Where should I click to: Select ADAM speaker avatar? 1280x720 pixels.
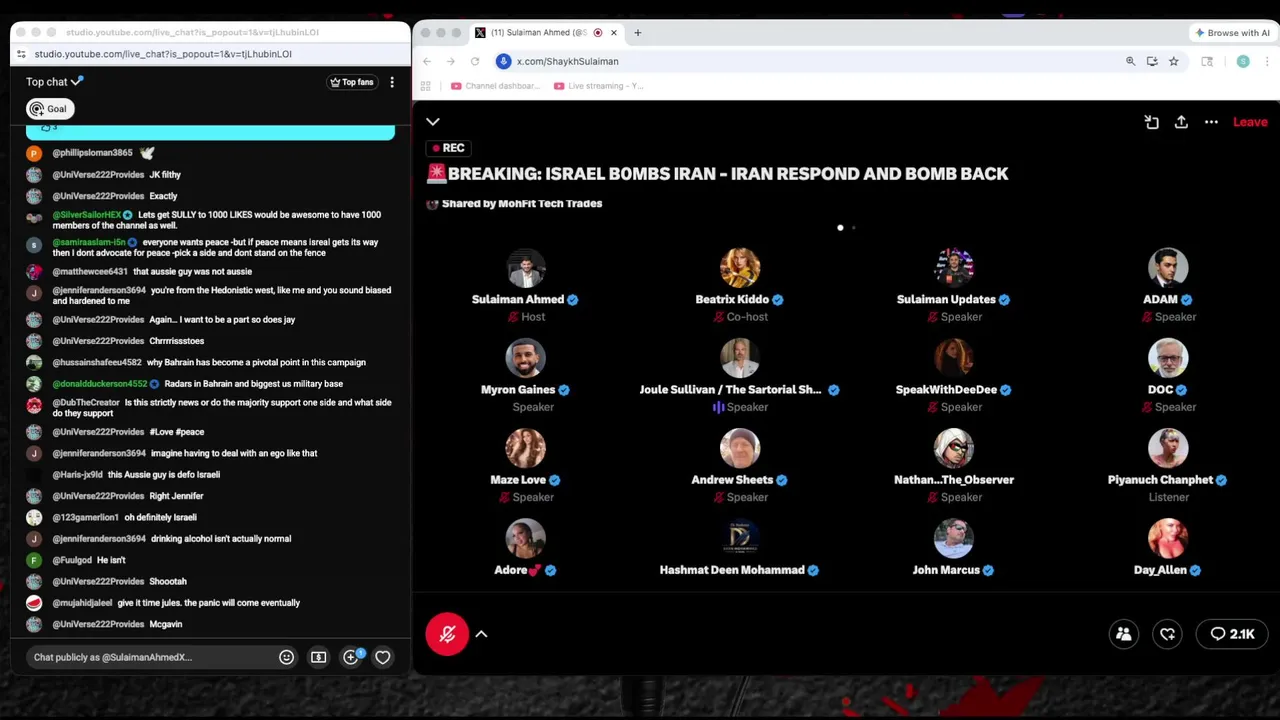click(1168, 268)
